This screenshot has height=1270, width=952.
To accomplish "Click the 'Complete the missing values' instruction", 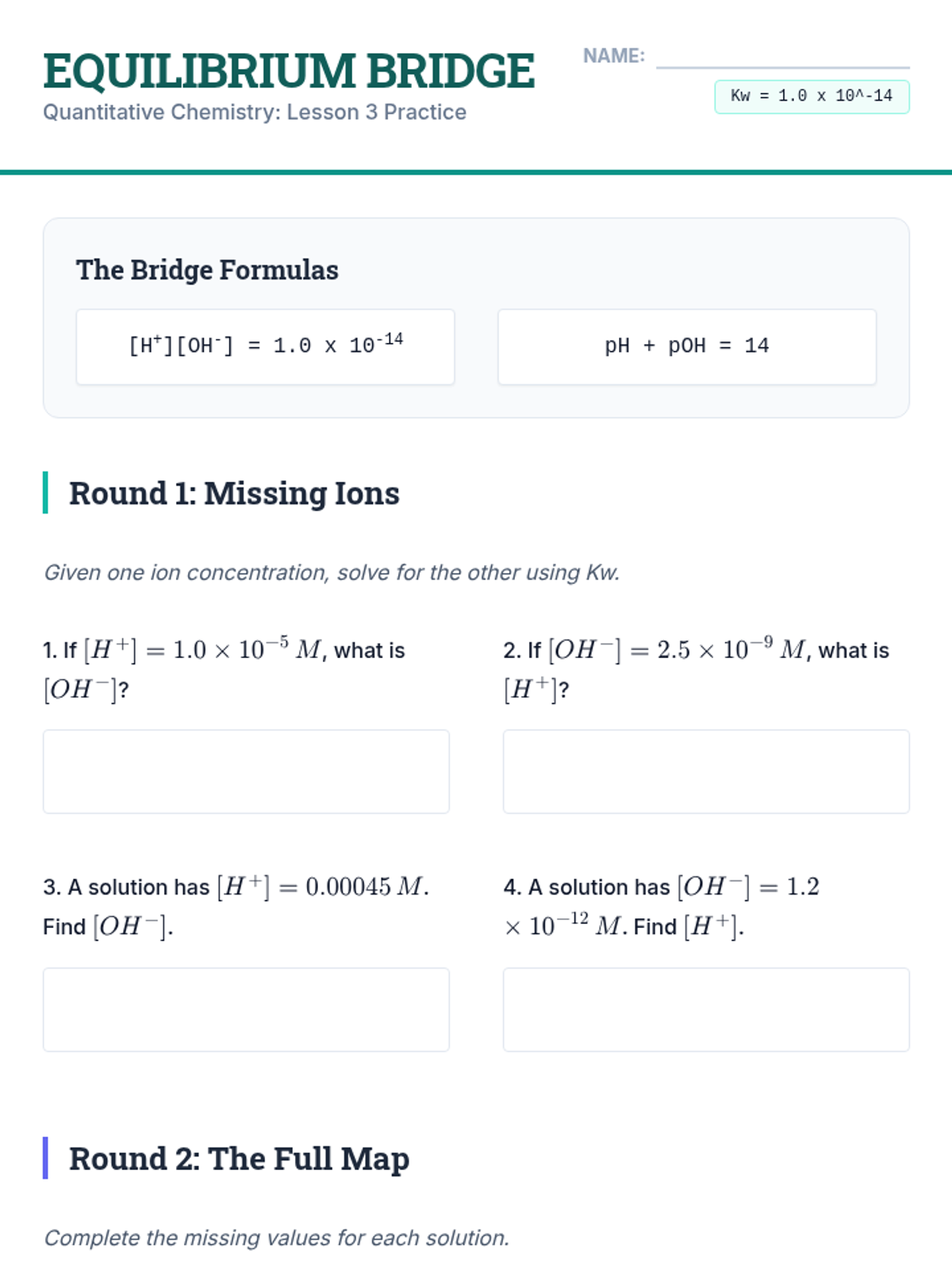I will pyautogui.click(x=276, y=1237).
